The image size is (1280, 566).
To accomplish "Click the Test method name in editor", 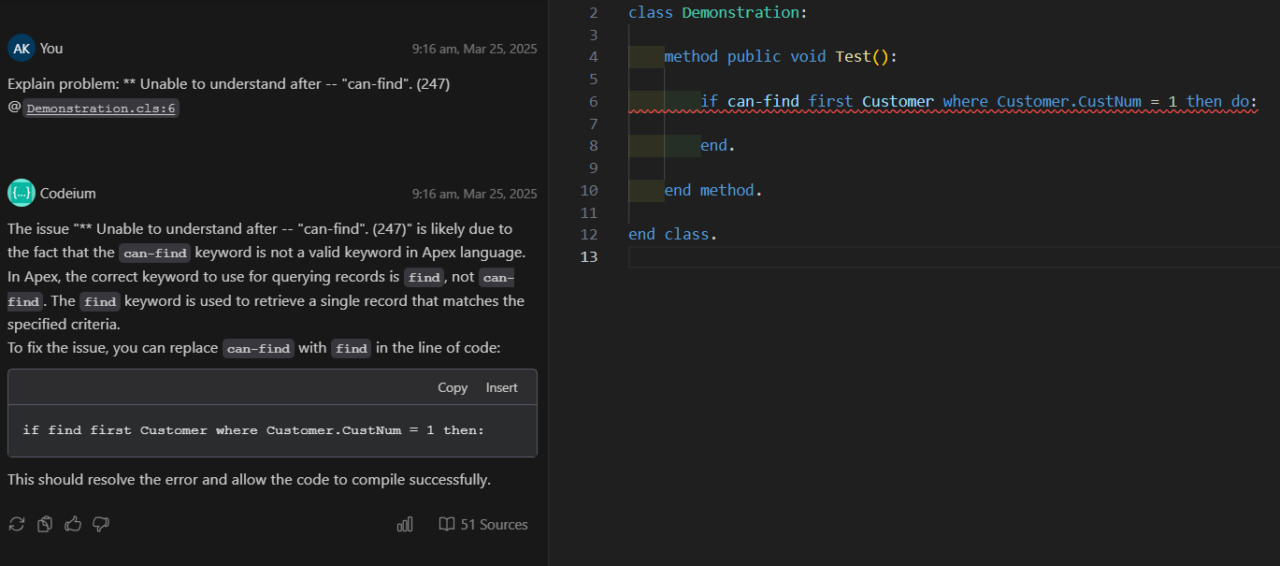I will tap(853, 57).
